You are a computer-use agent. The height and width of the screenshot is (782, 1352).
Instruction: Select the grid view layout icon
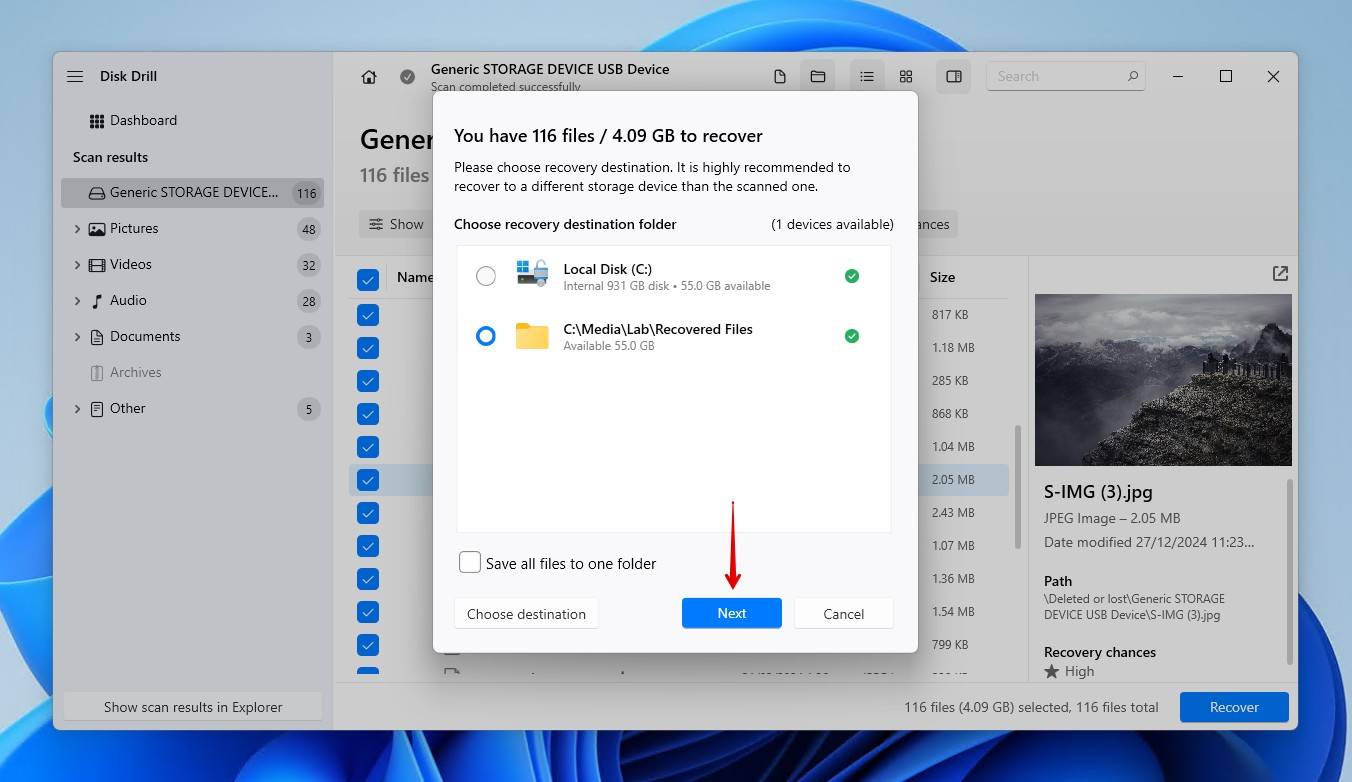point(906,77)
